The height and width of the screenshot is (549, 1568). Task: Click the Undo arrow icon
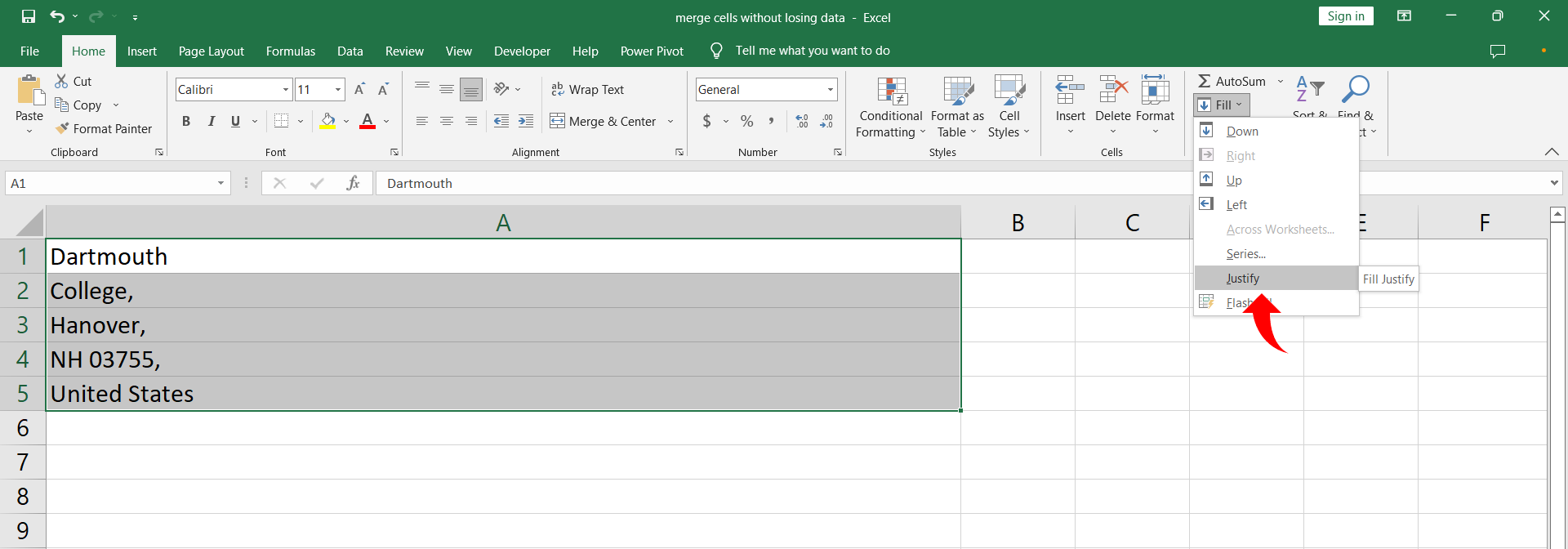(x=56, y=16)
